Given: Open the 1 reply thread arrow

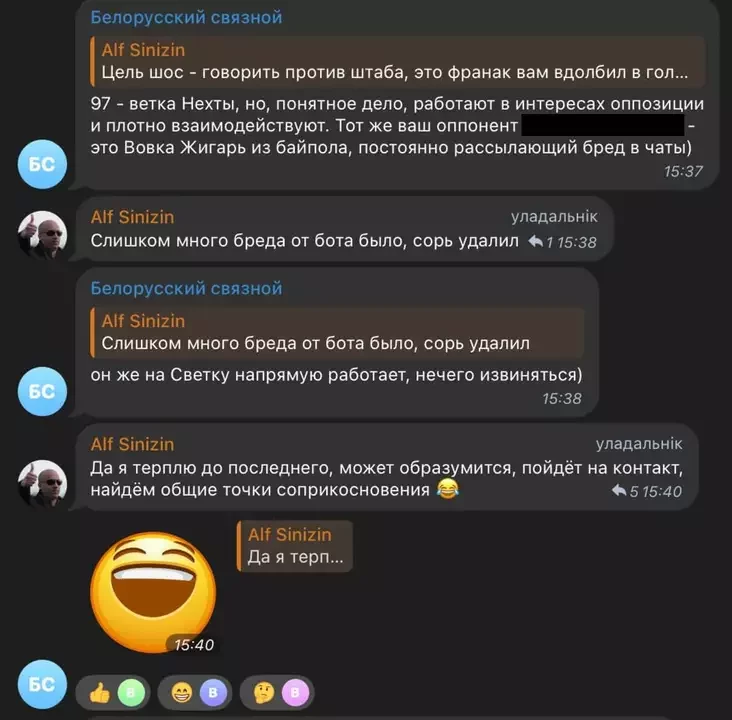Looking at the screenshot, I should tap(541, 242).
